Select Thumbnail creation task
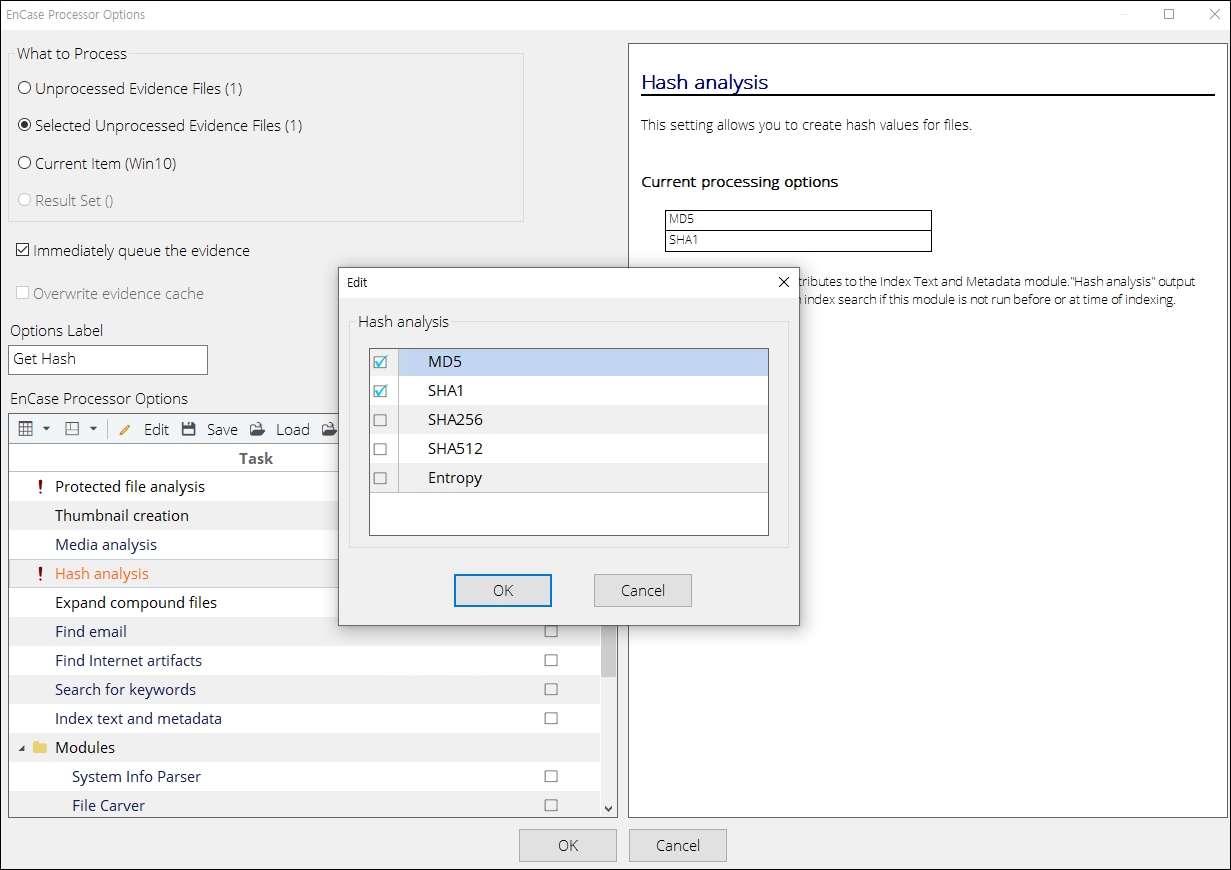Image resolution: width=1231 pixels, height=870 pixels. click(122, 516)
